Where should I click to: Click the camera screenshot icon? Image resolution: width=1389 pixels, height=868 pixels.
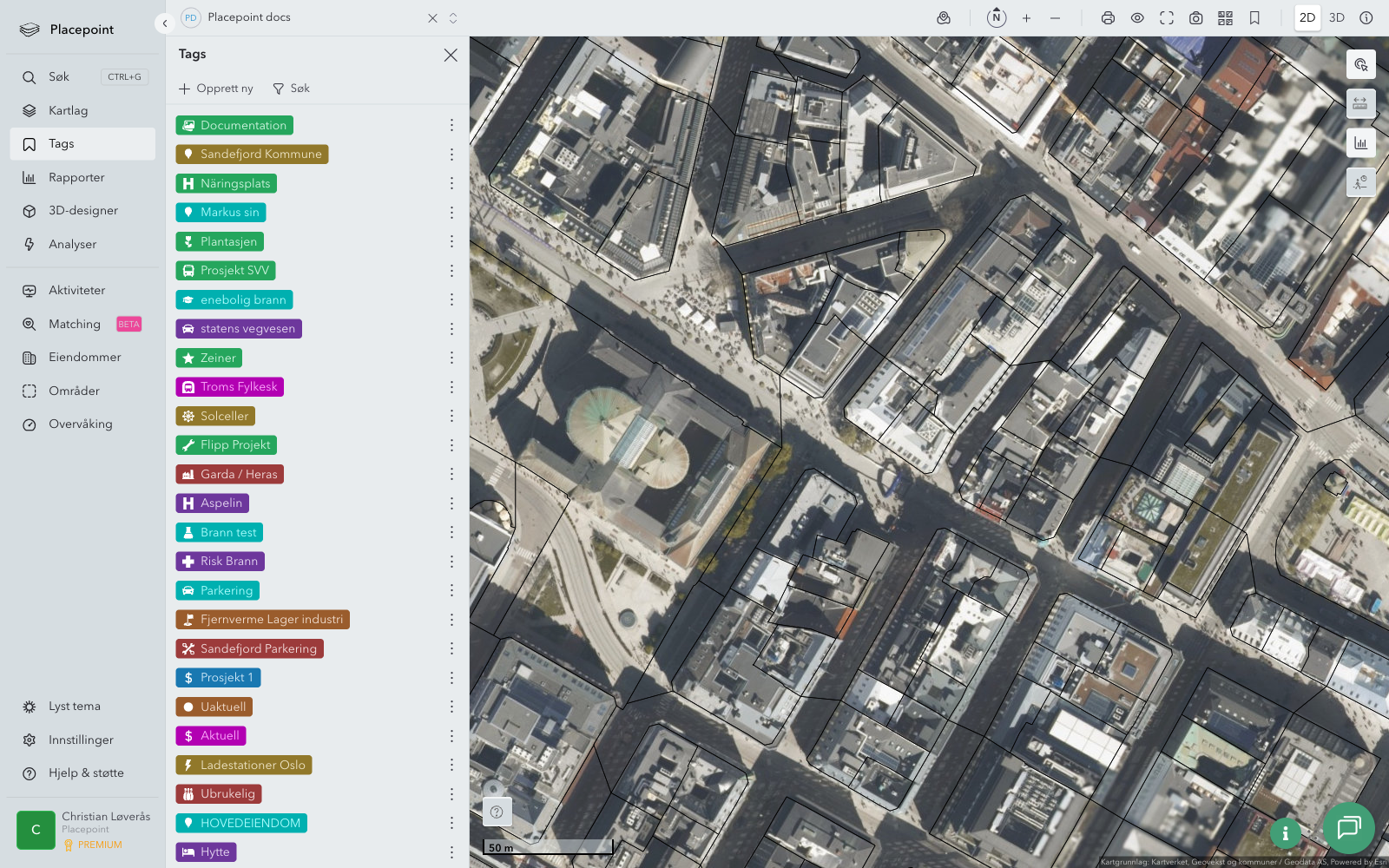pos(1195,18)
